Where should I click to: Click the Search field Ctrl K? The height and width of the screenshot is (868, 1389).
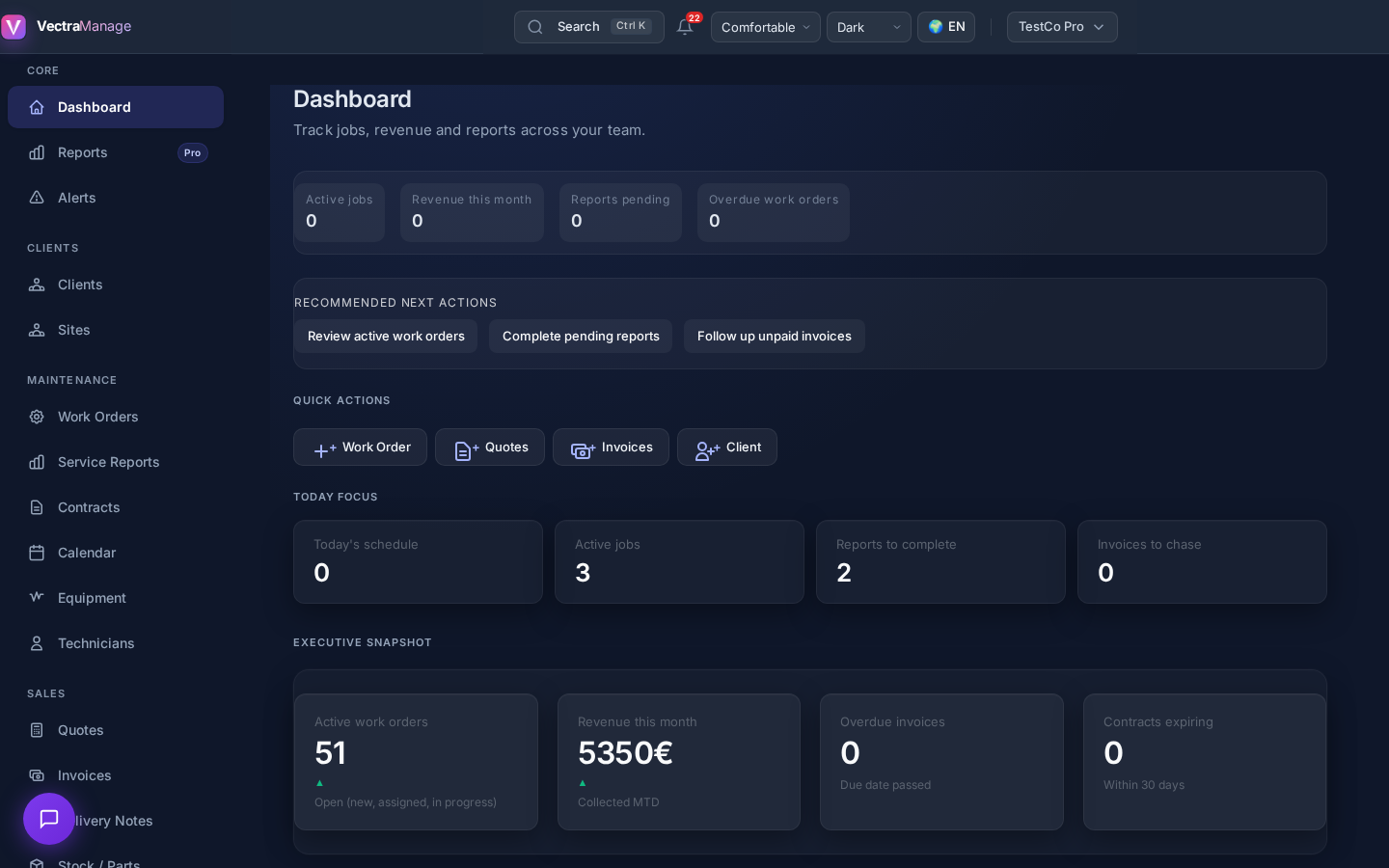click(589, 27)
